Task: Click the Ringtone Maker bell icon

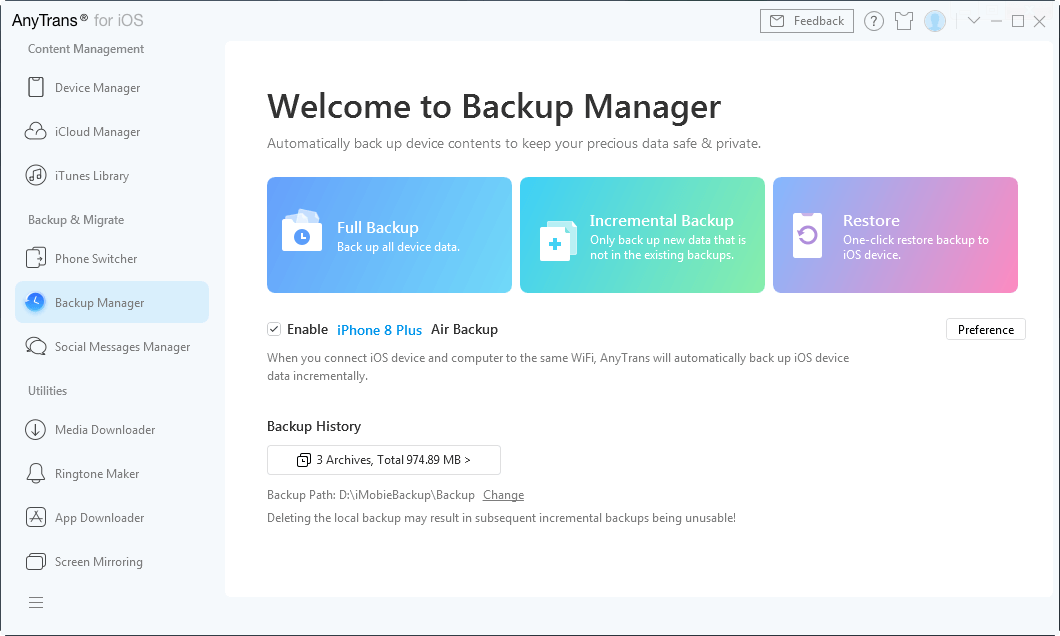Action: tap(36, 473)
